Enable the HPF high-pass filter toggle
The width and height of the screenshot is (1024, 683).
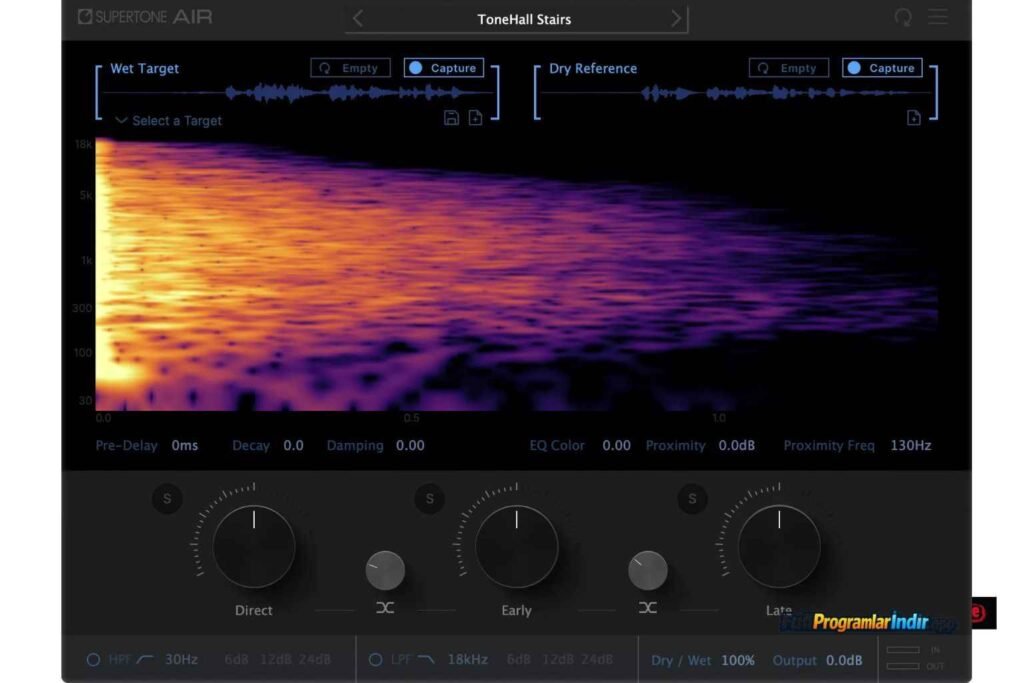pyautogui.click(x=93, y=660)
